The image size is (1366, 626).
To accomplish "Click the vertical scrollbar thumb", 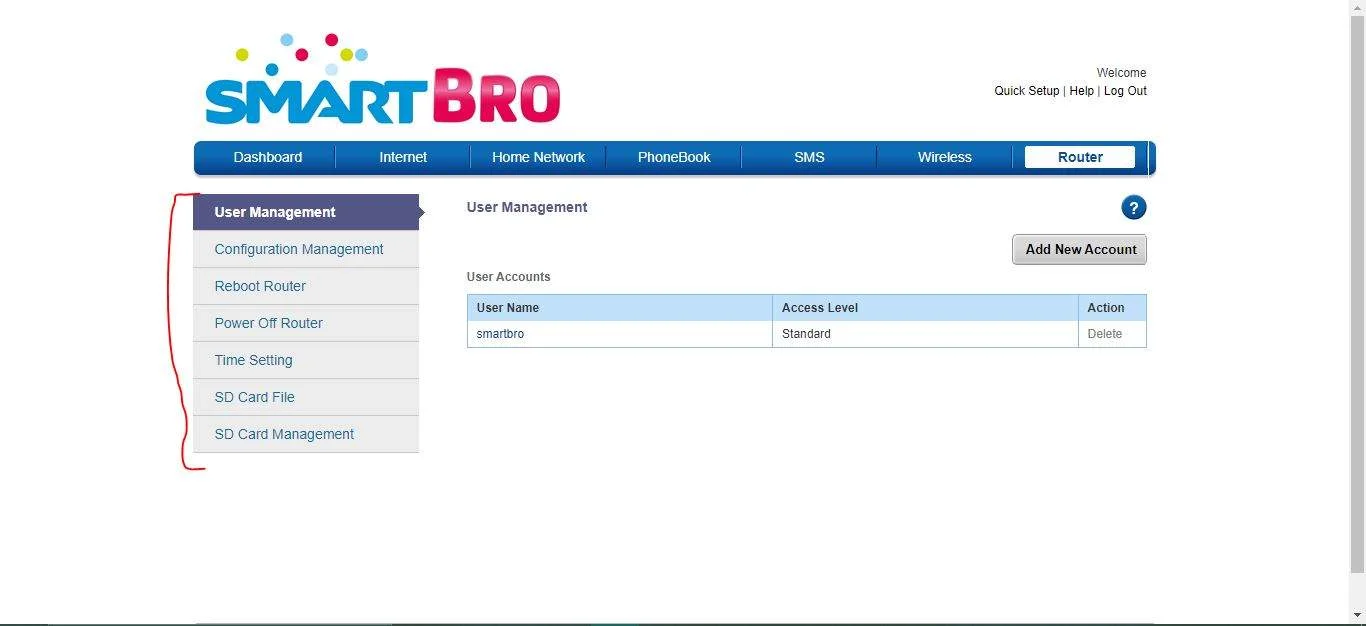I will pos(1358,295).
